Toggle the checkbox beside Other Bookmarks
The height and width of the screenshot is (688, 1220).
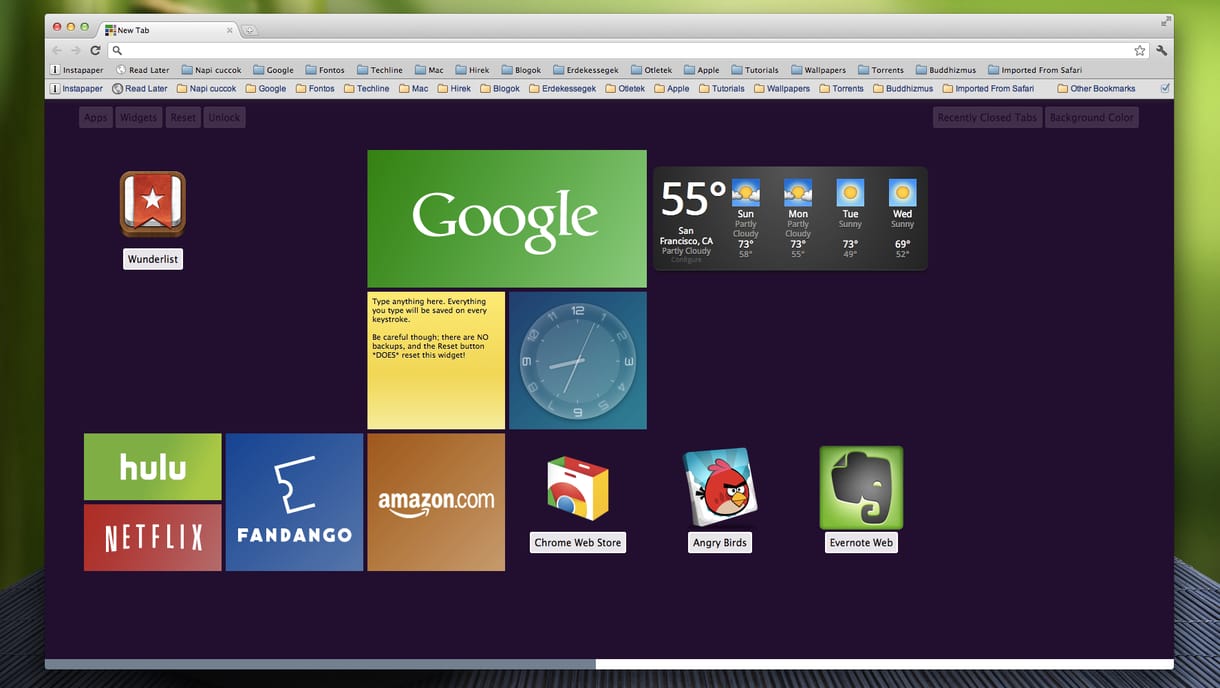(1165, 88)
